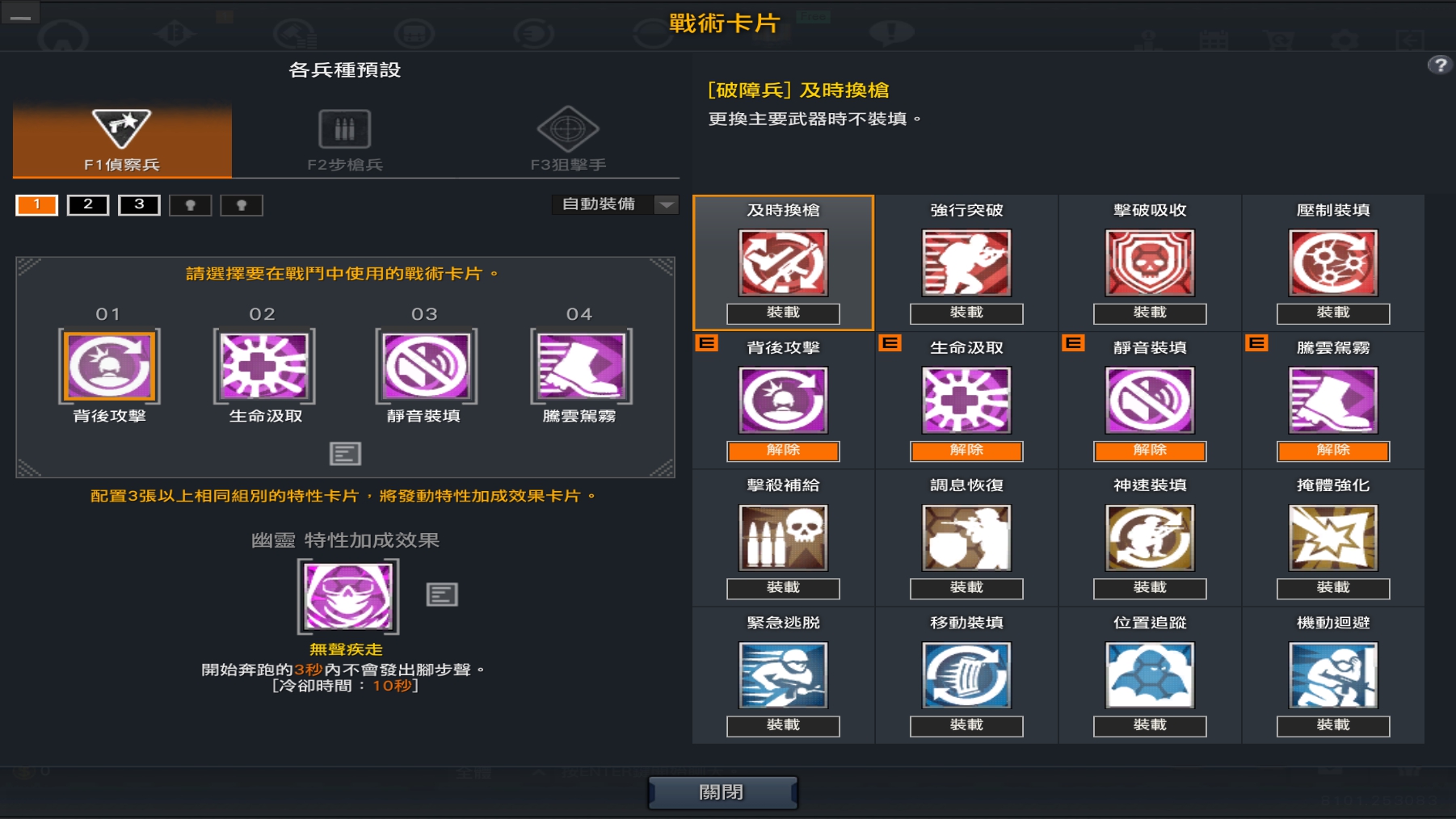Click the help question mark icon

coord(1439,65)
